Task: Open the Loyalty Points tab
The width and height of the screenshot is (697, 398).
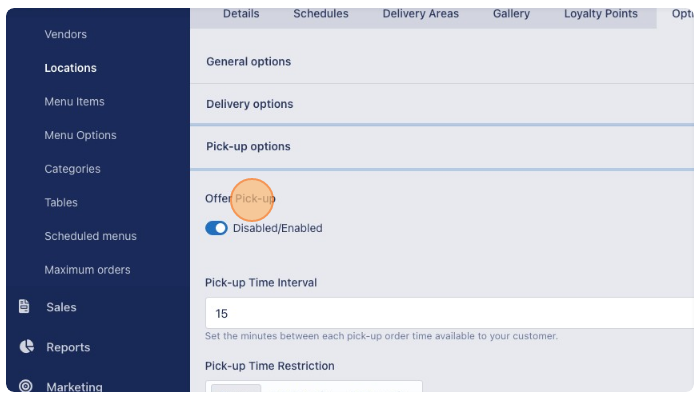Action: (x=601, y=14)
